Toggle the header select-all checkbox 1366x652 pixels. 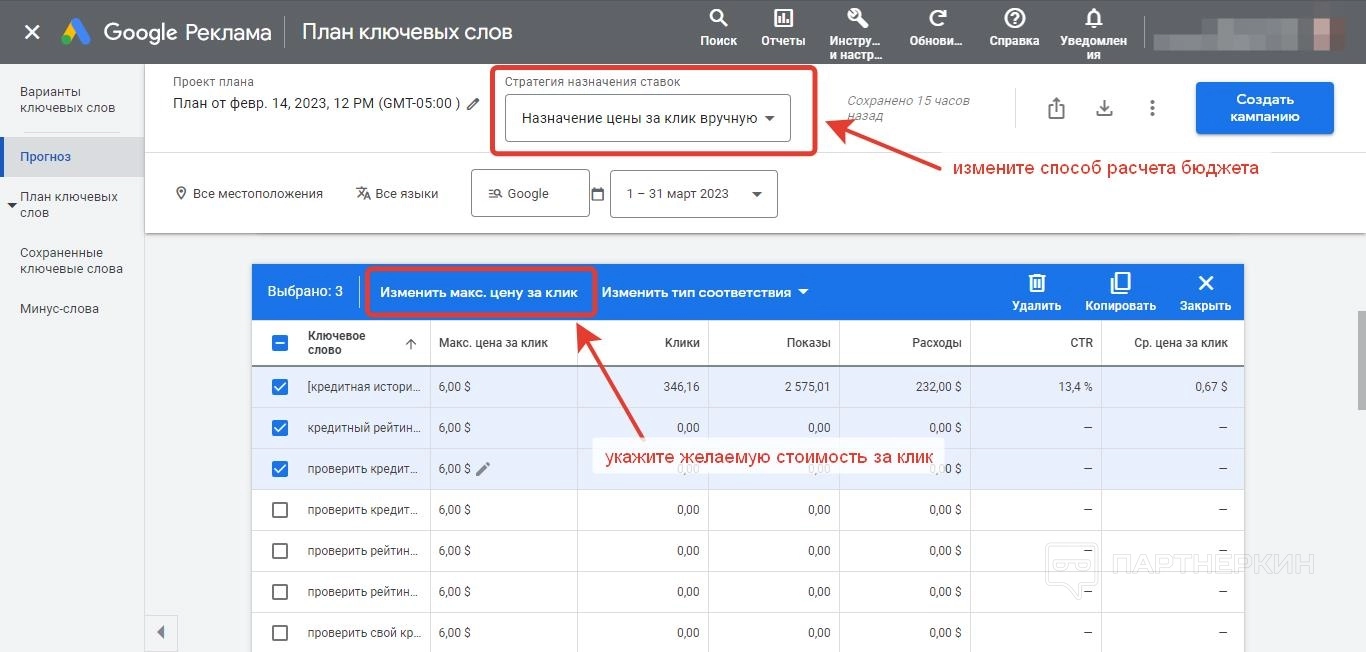(x=280, y=343)
